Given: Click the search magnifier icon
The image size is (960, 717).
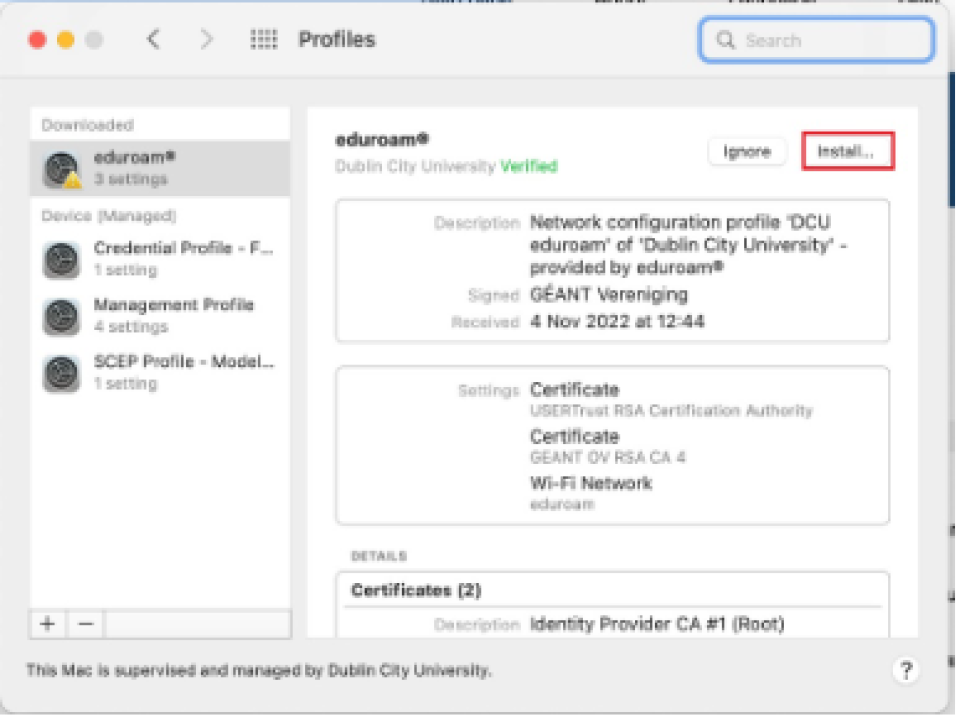Looking at the screenshot, I should click(x=726, y=40).
